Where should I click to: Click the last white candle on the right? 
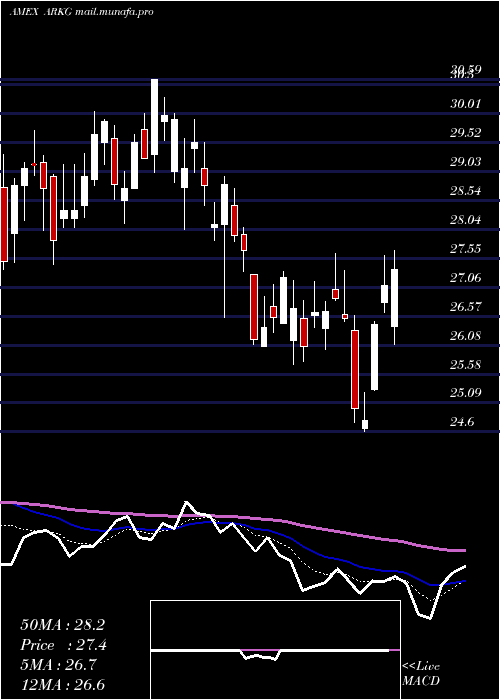click(394, 298)
